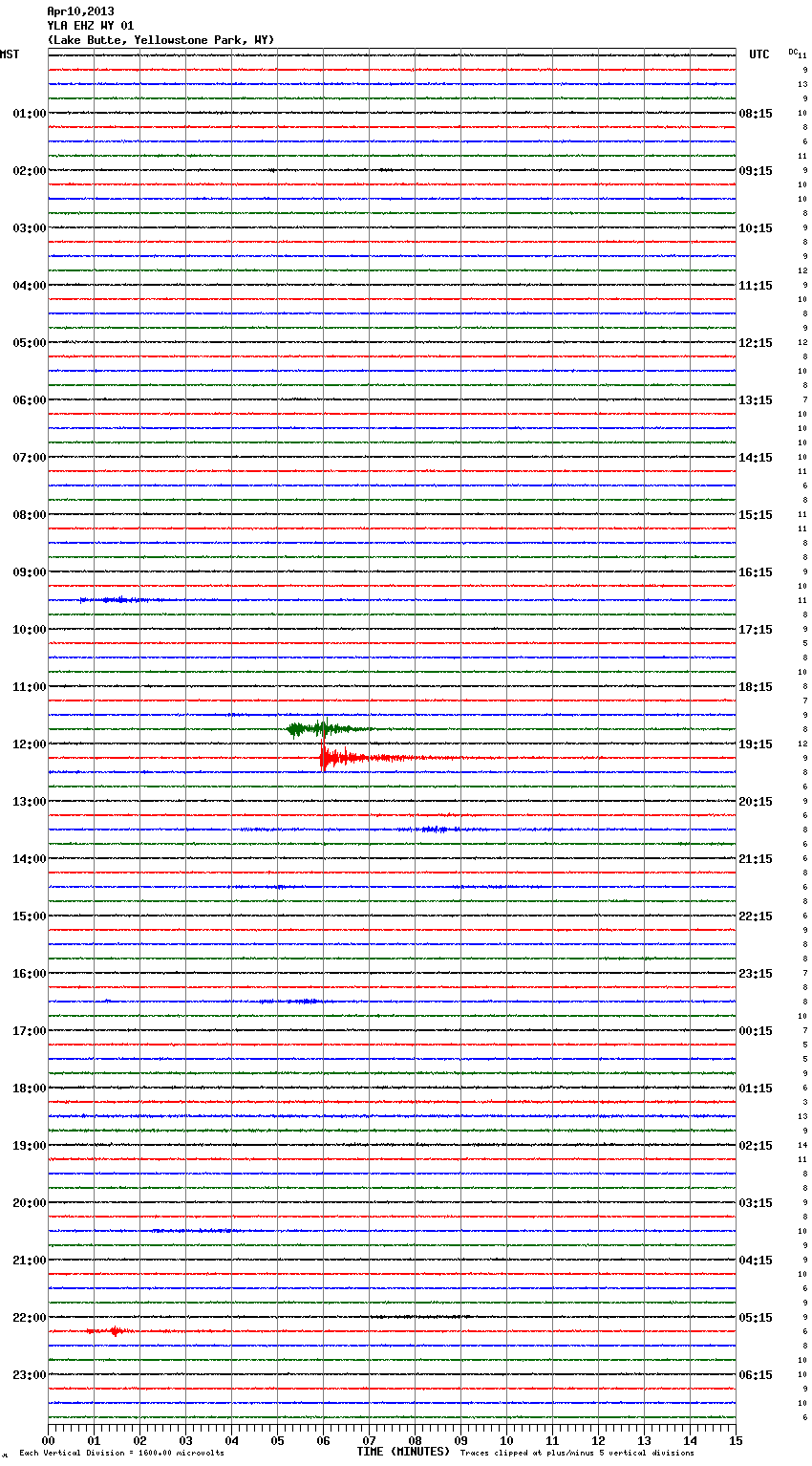The image size is (812, 1466).
Task: Select the '19:15' UTC time label
Action: click(756, 744)
